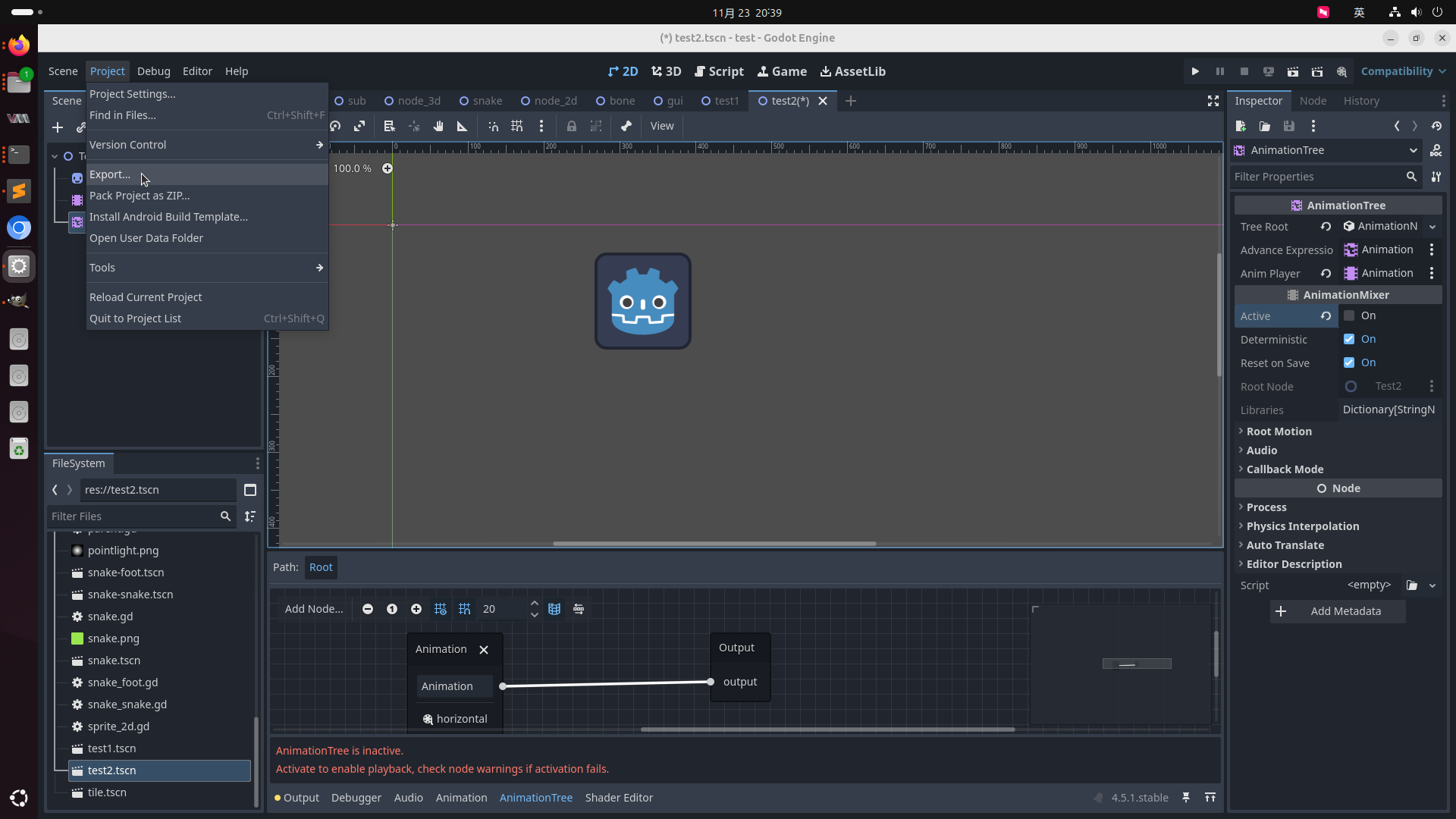Uncheck the Deterministic checkbox
This screenshot has width=1456, height=819.
pyautogui.click(x=1349, y=339)
